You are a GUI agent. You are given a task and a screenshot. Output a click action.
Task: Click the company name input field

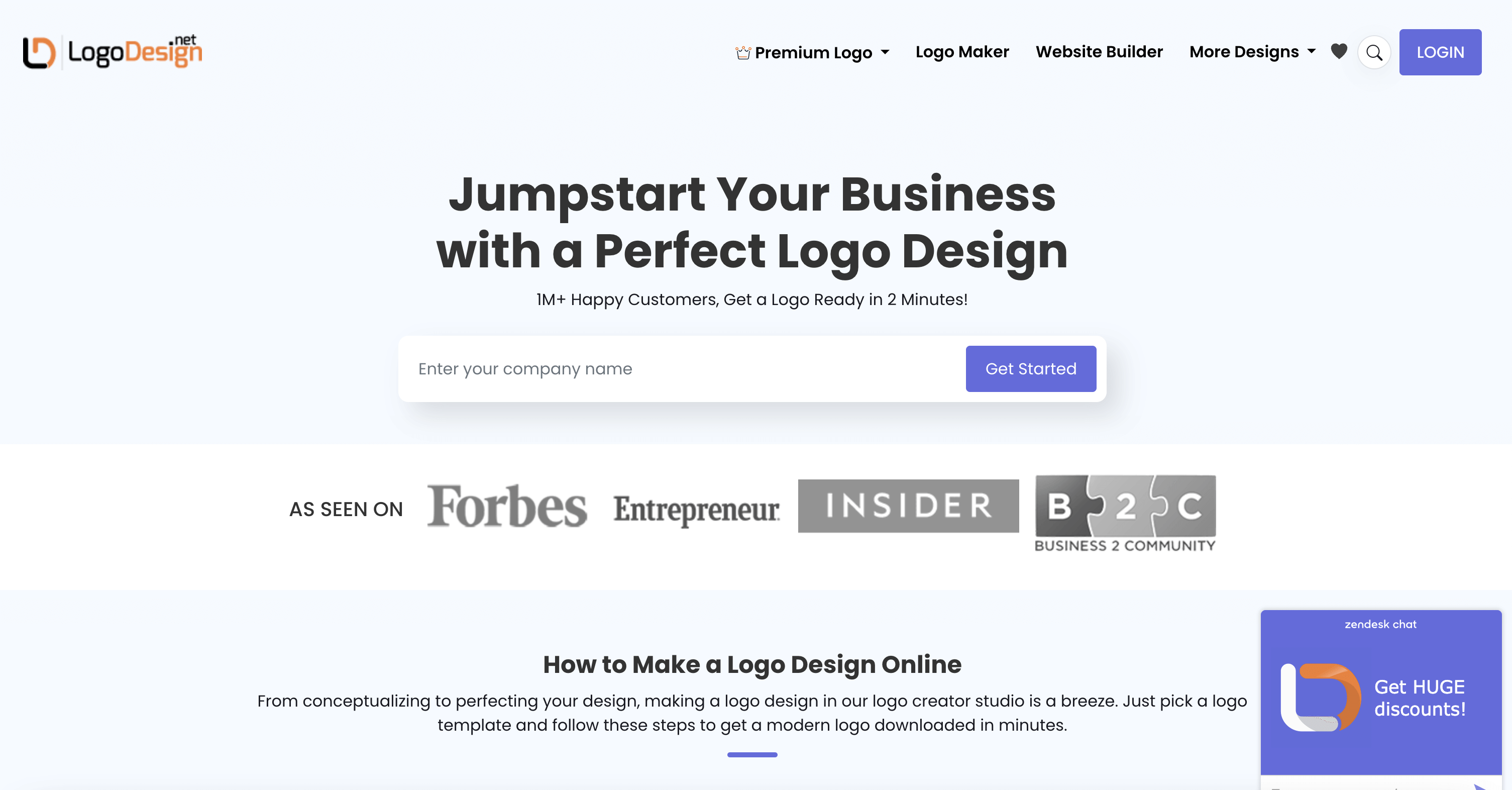(x=683, y=369)
